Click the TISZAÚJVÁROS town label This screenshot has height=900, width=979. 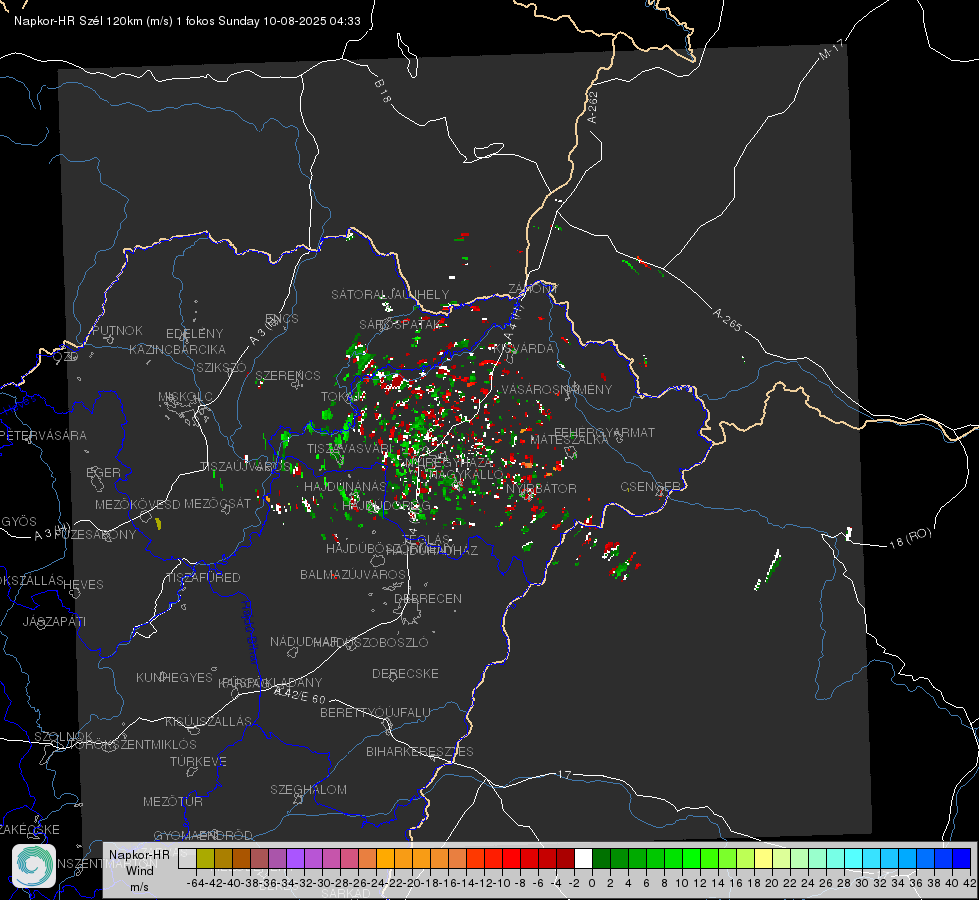[246, 467]
